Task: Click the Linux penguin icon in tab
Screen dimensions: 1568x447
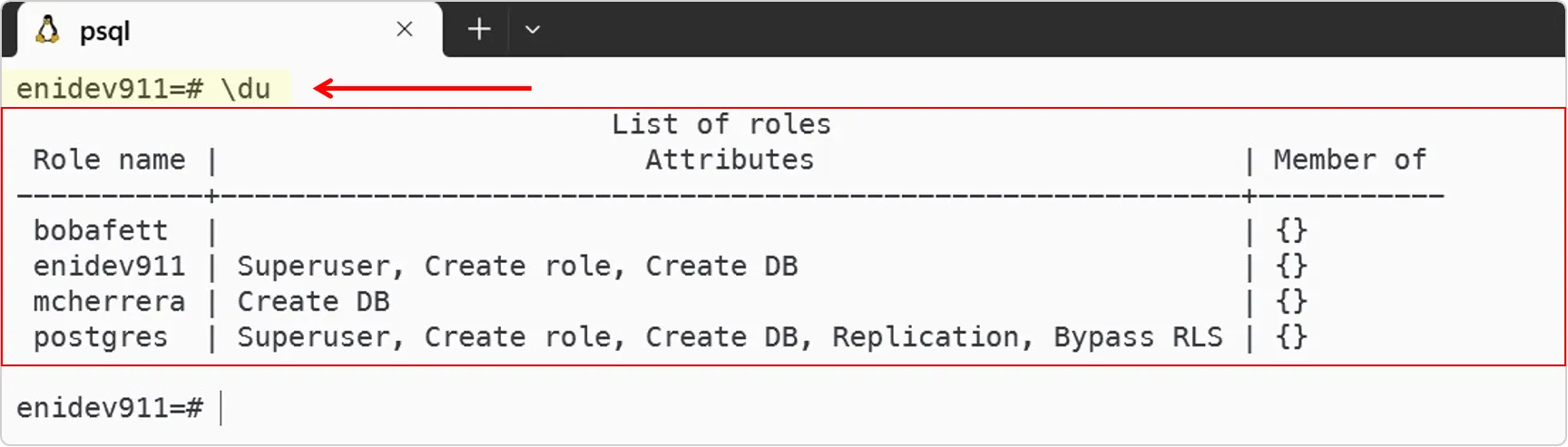Action: pyautogui.click(x=47, y=30)
